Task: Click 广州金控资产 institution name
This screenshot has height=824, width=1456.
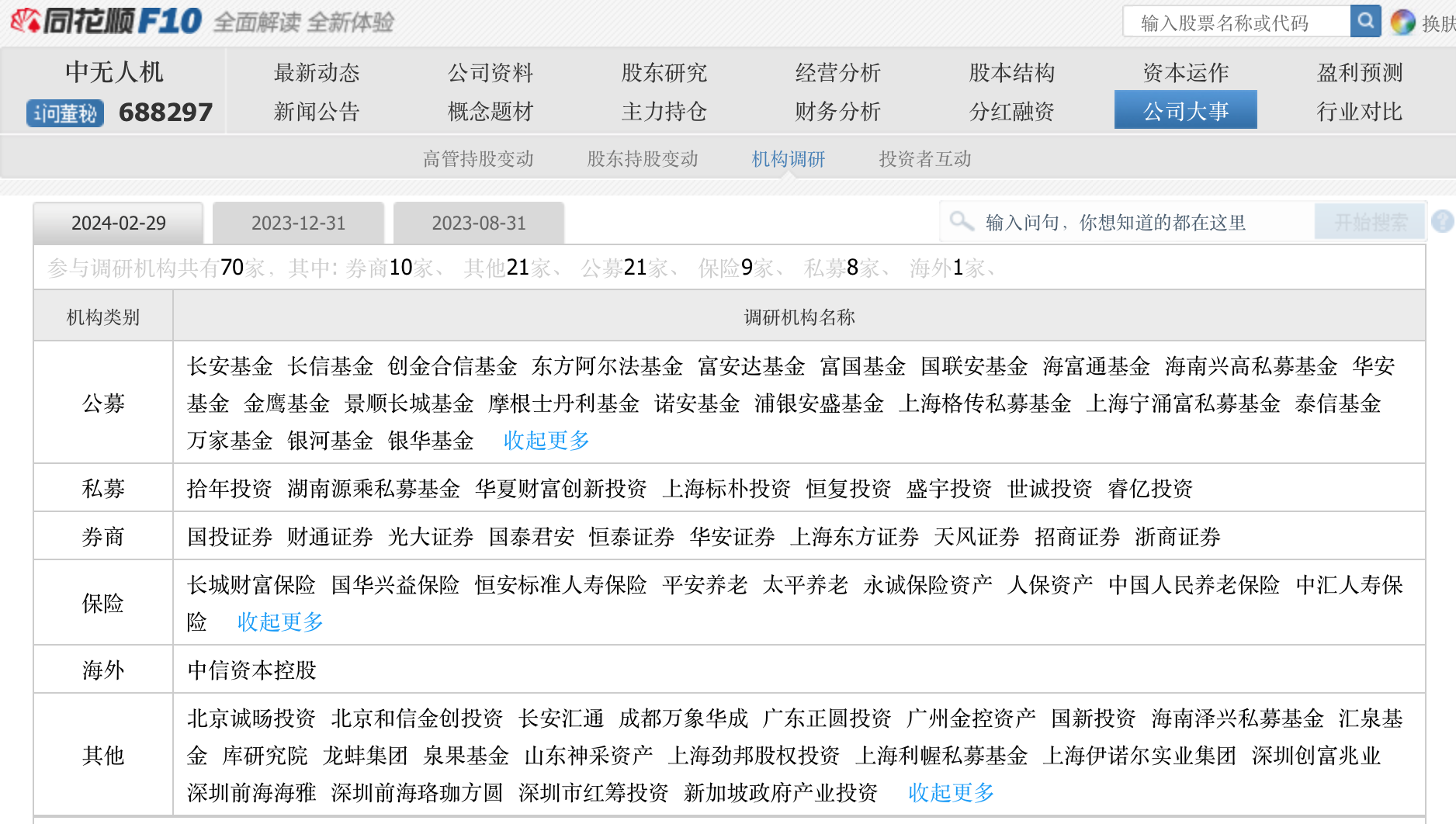Action: pyautogui.click(x=971, y=718)
